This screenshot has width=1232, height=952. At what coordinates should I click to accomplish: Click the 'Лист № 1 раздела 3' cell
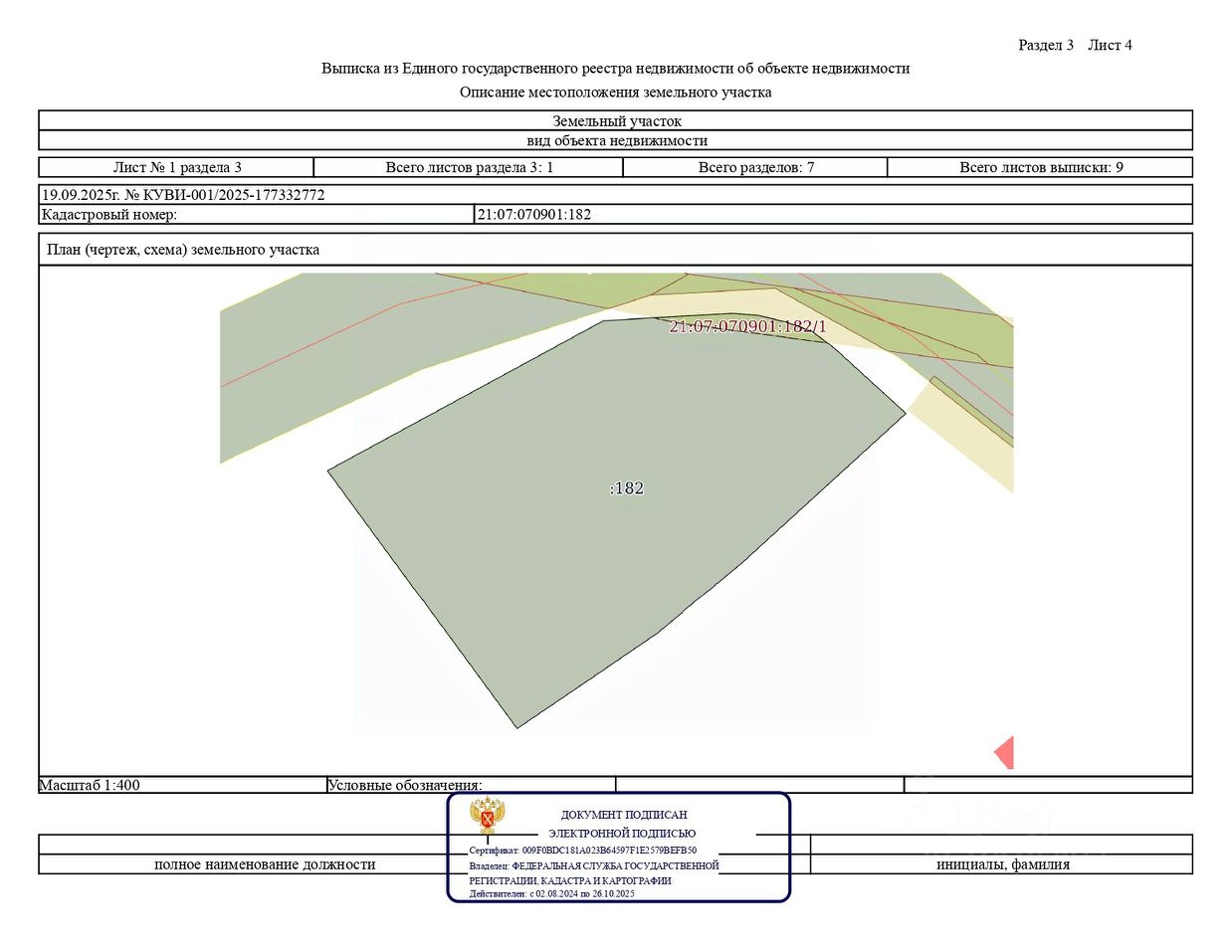(x=176, y=167)
